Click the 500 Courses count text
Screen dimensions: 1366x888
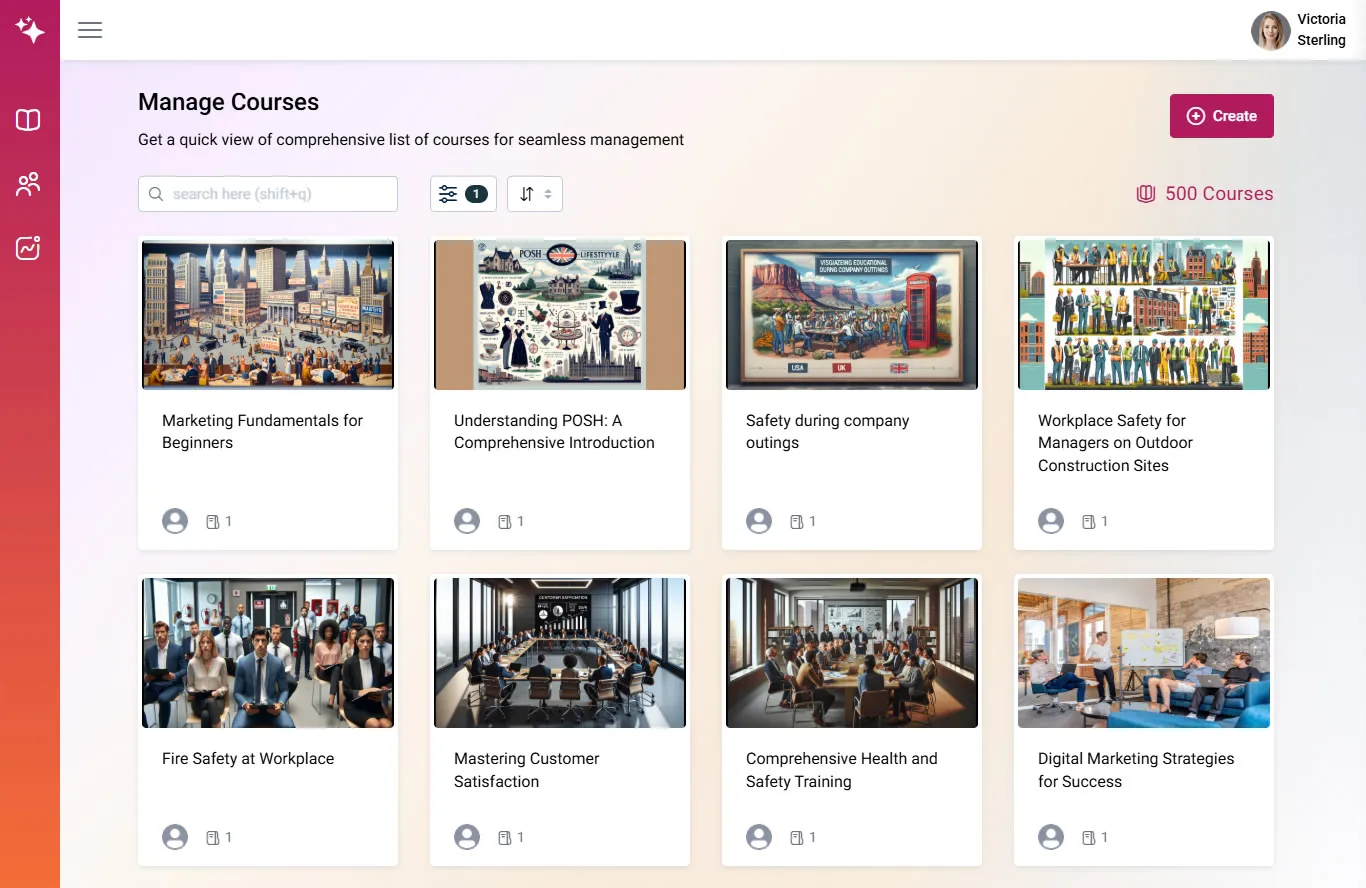click(1219, 194)
